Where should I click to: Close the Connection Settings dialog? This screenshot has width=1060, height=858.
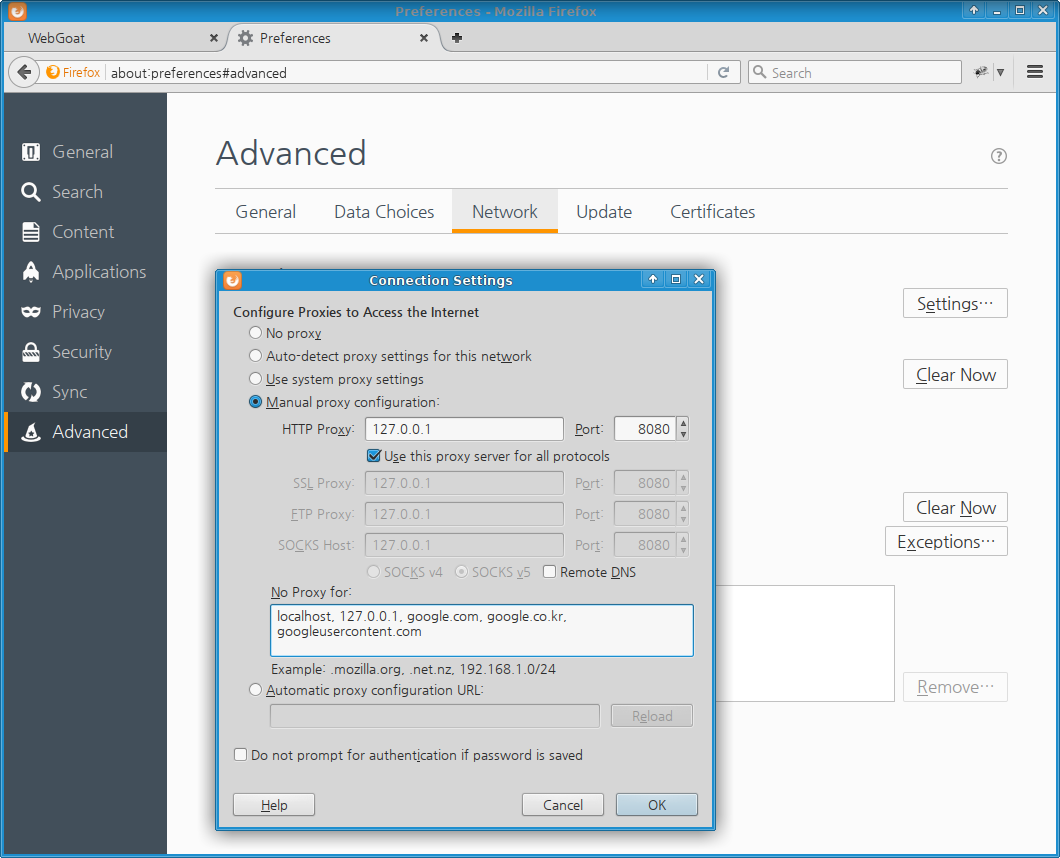coord(699,279)
